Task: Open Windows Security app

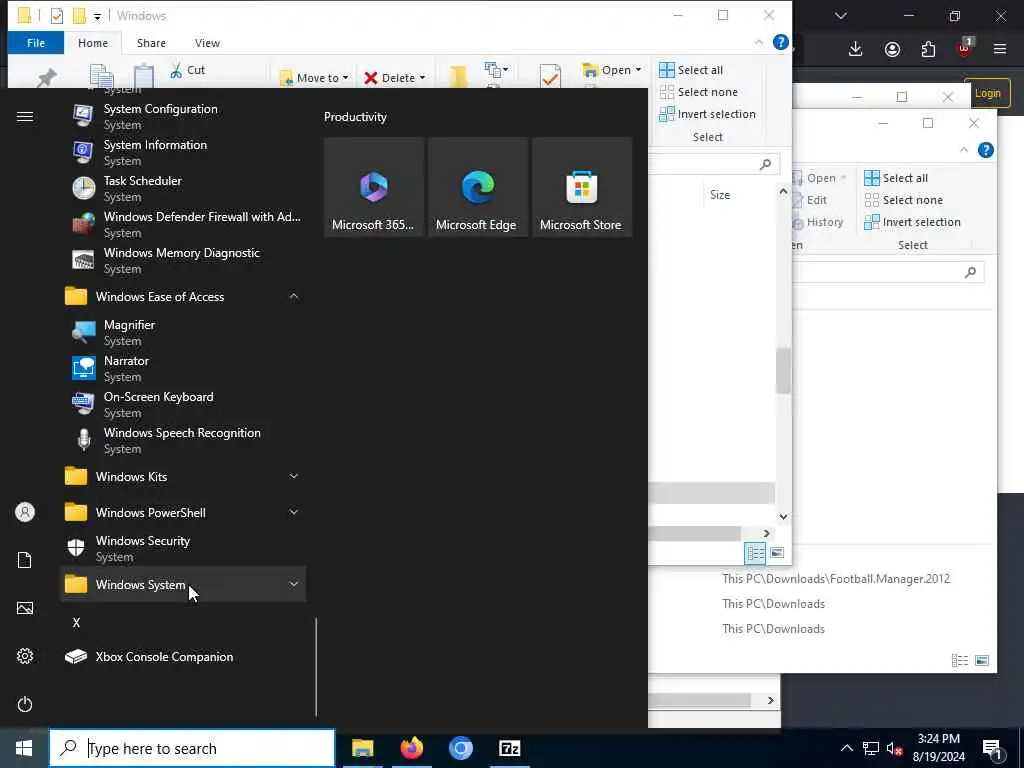Action: [183, 549]
